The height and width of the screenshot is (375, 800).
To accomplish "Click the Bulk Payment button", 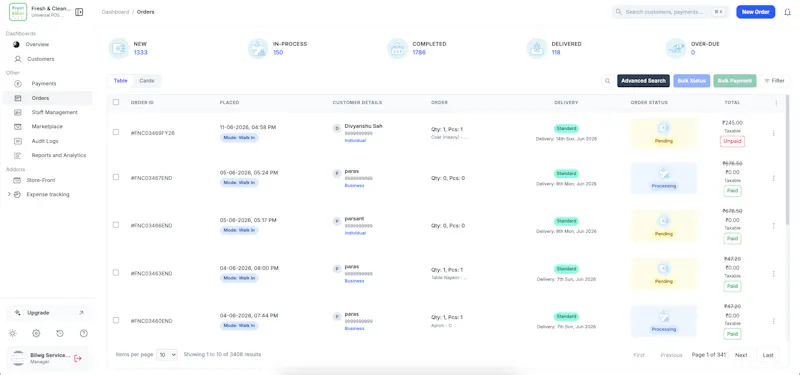I will [735, 81].
